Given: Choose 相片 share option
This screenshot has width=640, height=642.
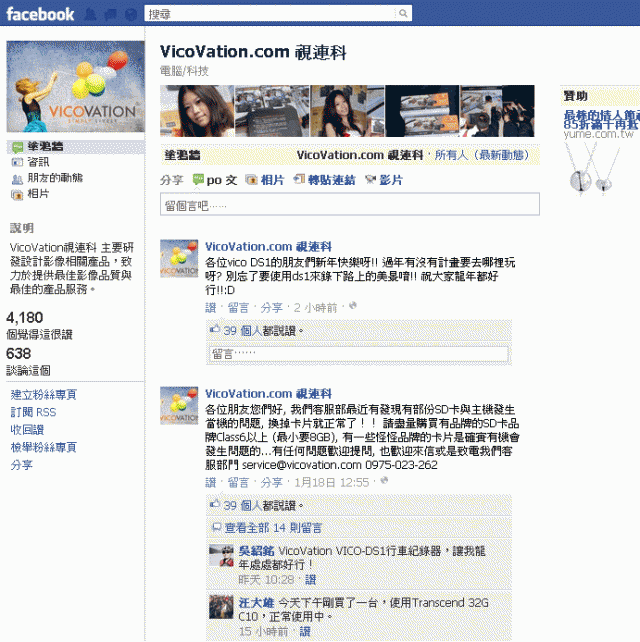Looking at the screenshot, I should pos(272,180).
